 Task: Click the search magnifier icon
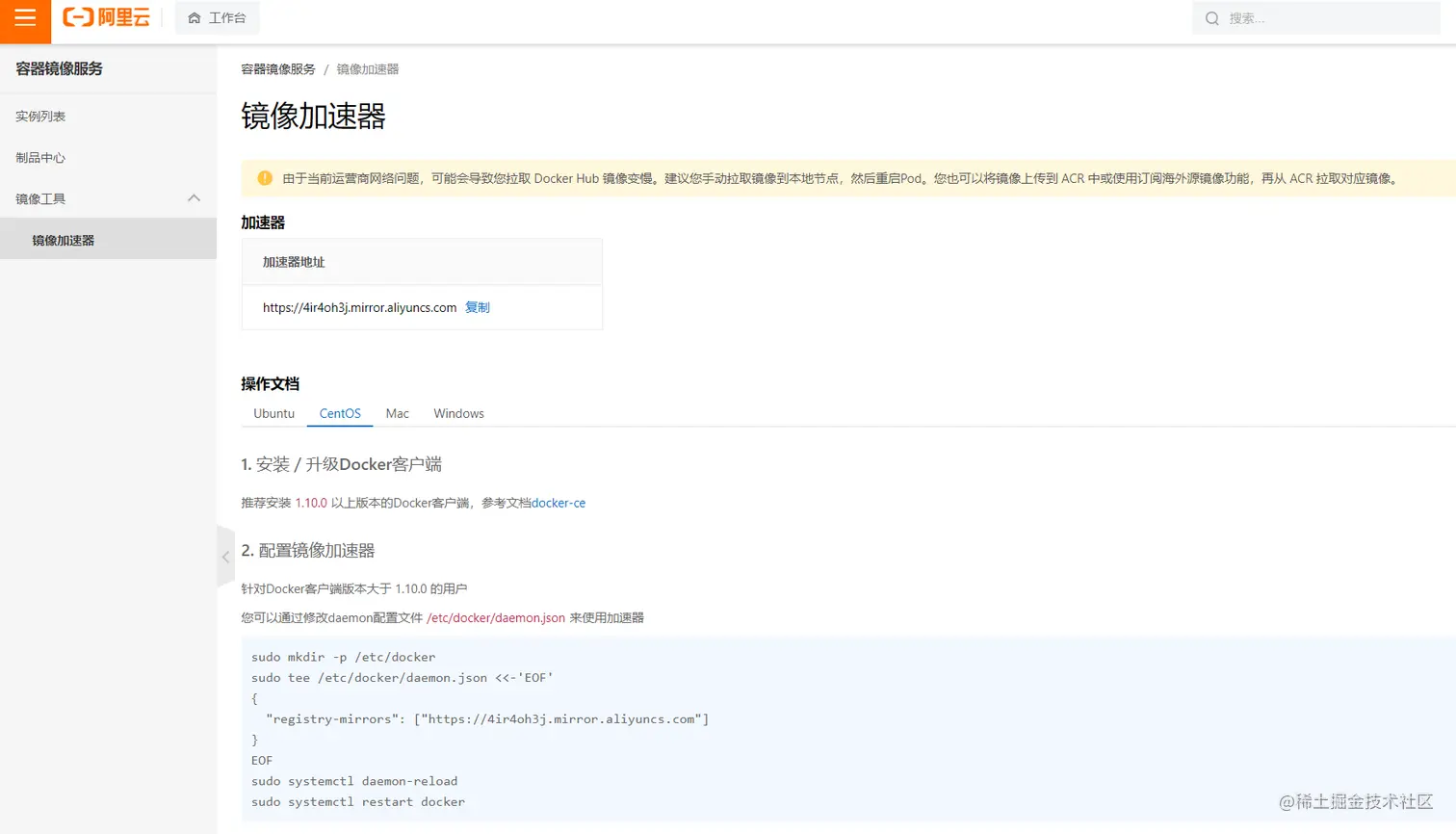1211,17
